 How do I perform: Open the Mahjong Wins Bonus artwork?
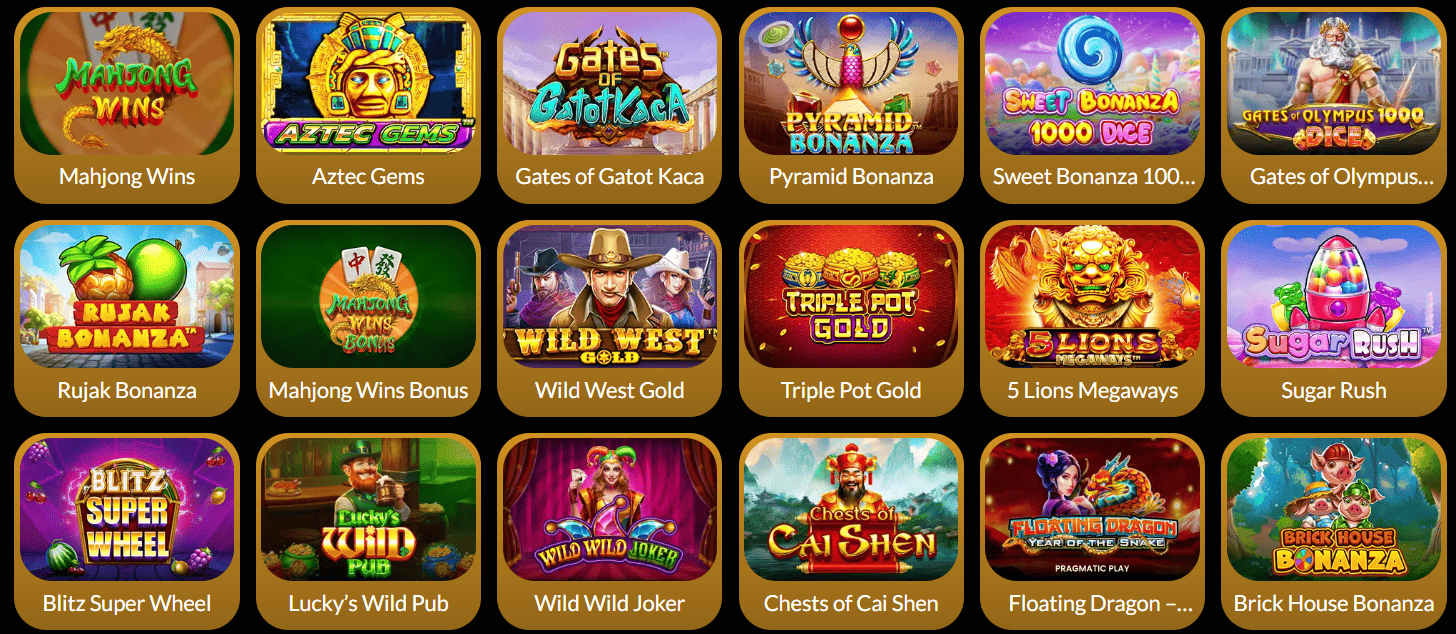point(368,297)
